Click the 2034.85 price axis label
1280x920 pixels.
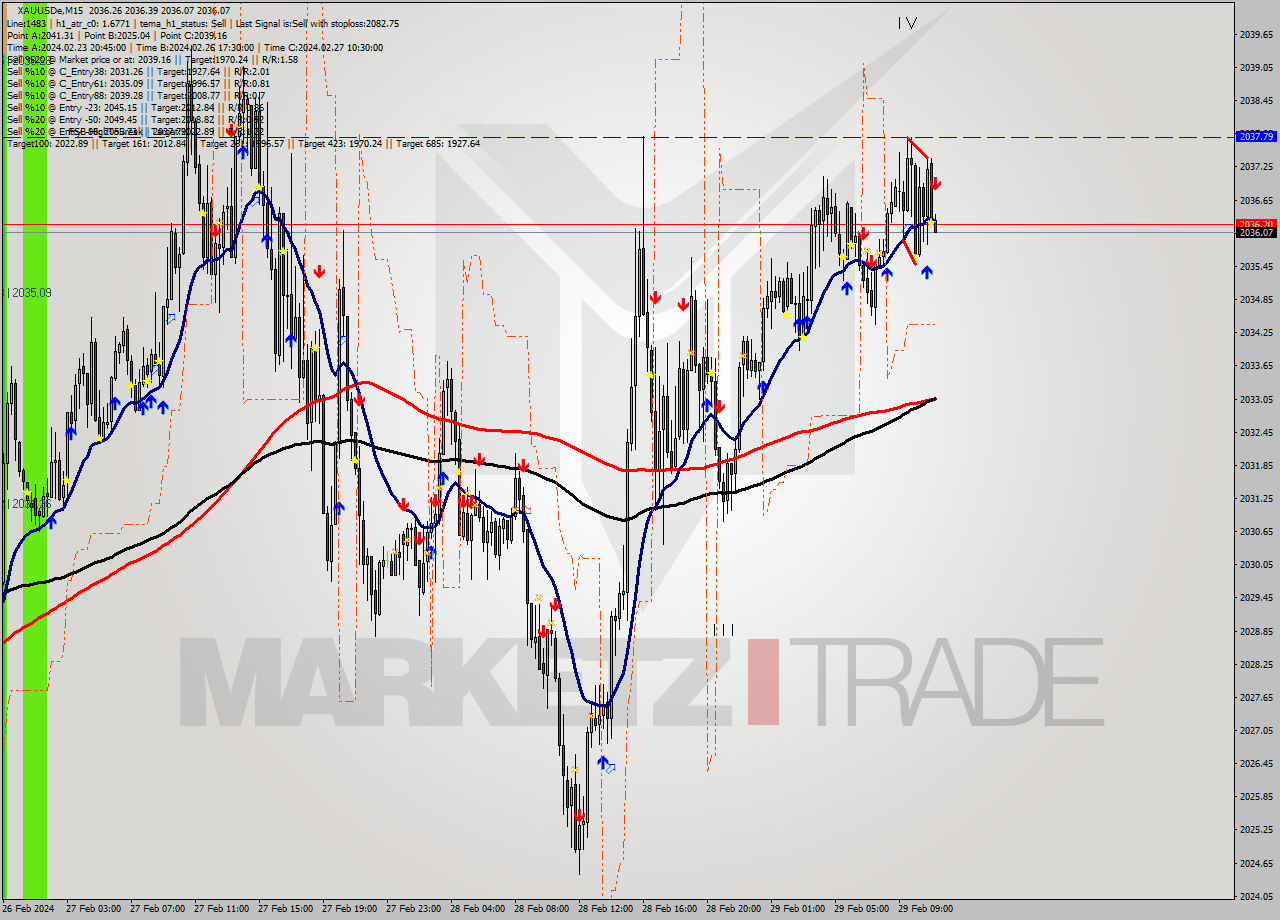1256,299
